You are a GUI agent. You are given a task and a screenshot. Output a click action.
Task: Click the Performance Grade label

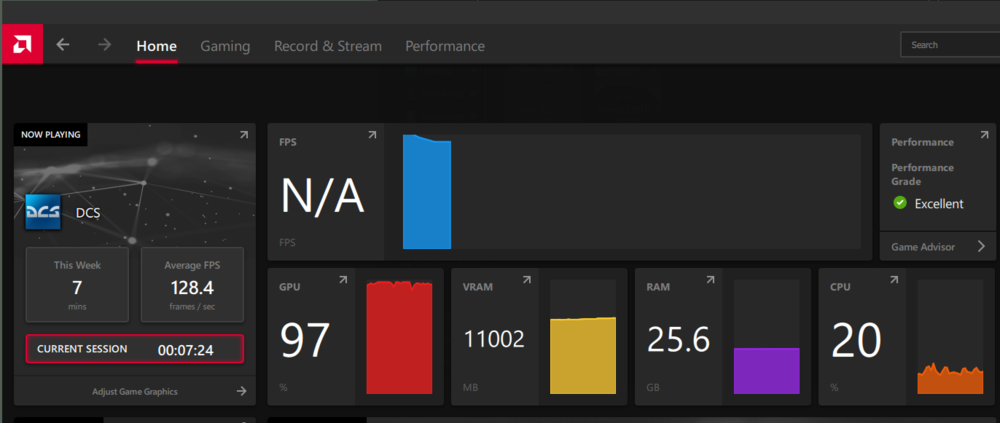pyautogui.click(x=922, y=174)
